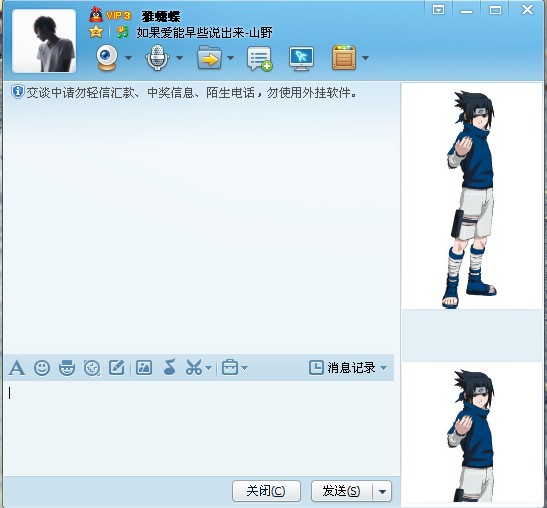The width and height of the screenshot is (547, 508).
Task: Click the 关闭(C) button
Action: tap(266, 491)
